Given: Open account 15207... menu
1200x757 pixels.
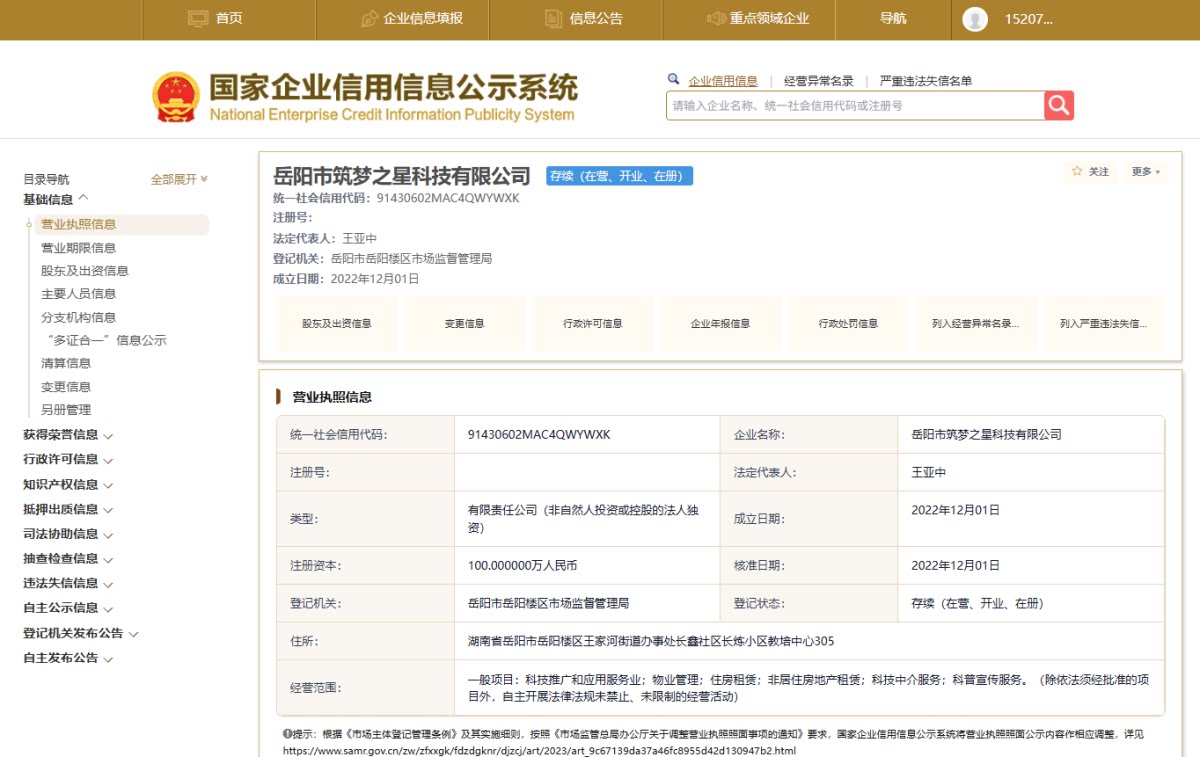Looking at the screenshot, I should (x=1029, y=19).
